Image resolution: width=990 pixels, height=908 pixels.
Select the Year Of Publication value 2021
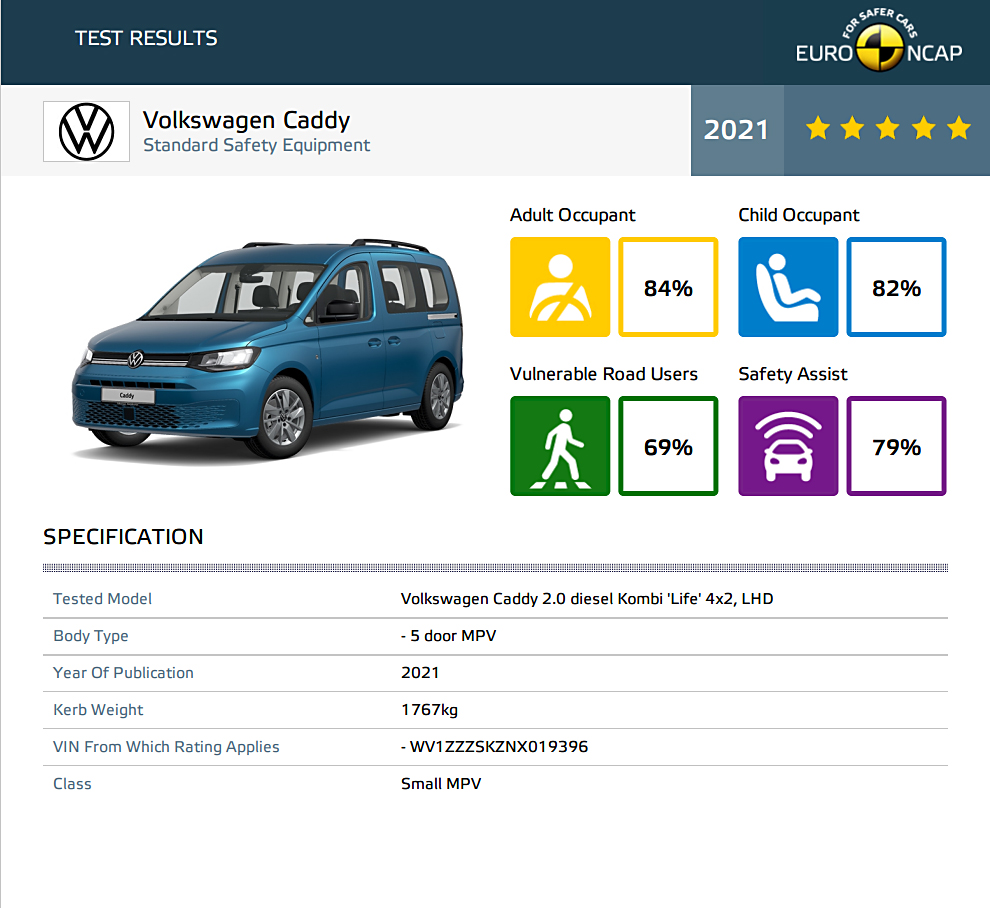point(420,672)
